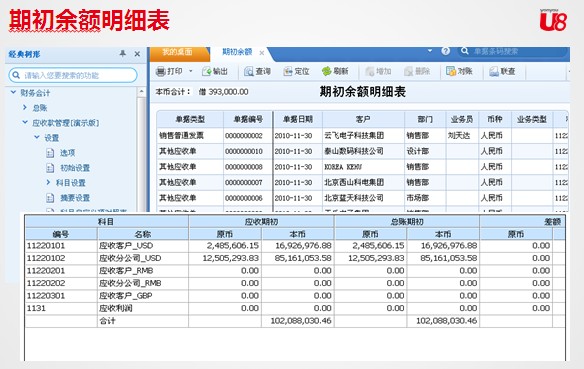Select document number 000000010

click(244, 151)
